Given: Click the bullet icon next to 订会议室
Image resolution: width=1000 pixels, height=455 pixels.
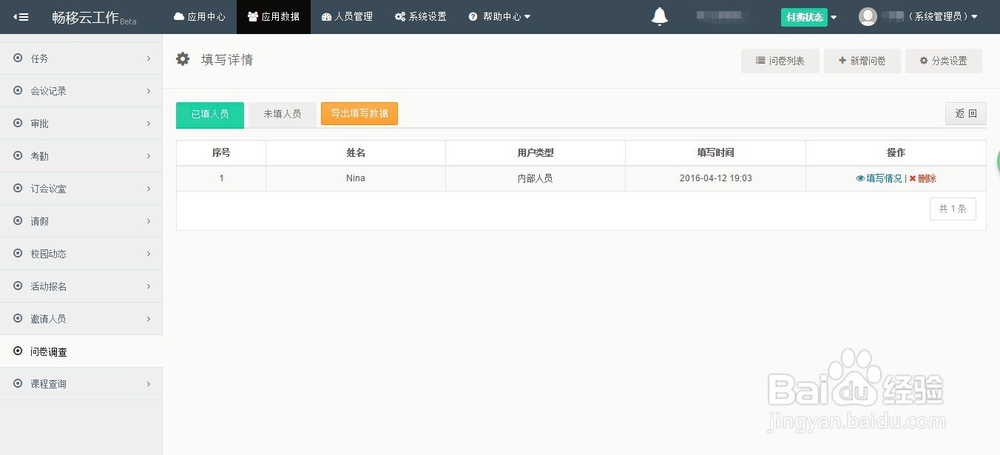Looking at the screenshot, I should 18,188.
